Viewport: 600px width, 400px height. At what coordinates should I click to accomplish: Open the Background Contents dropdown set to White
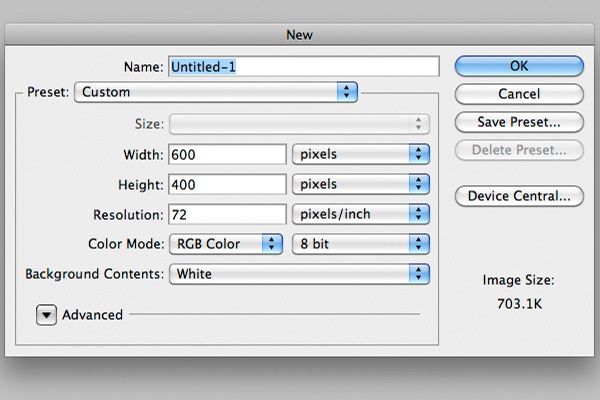[299, 274]
